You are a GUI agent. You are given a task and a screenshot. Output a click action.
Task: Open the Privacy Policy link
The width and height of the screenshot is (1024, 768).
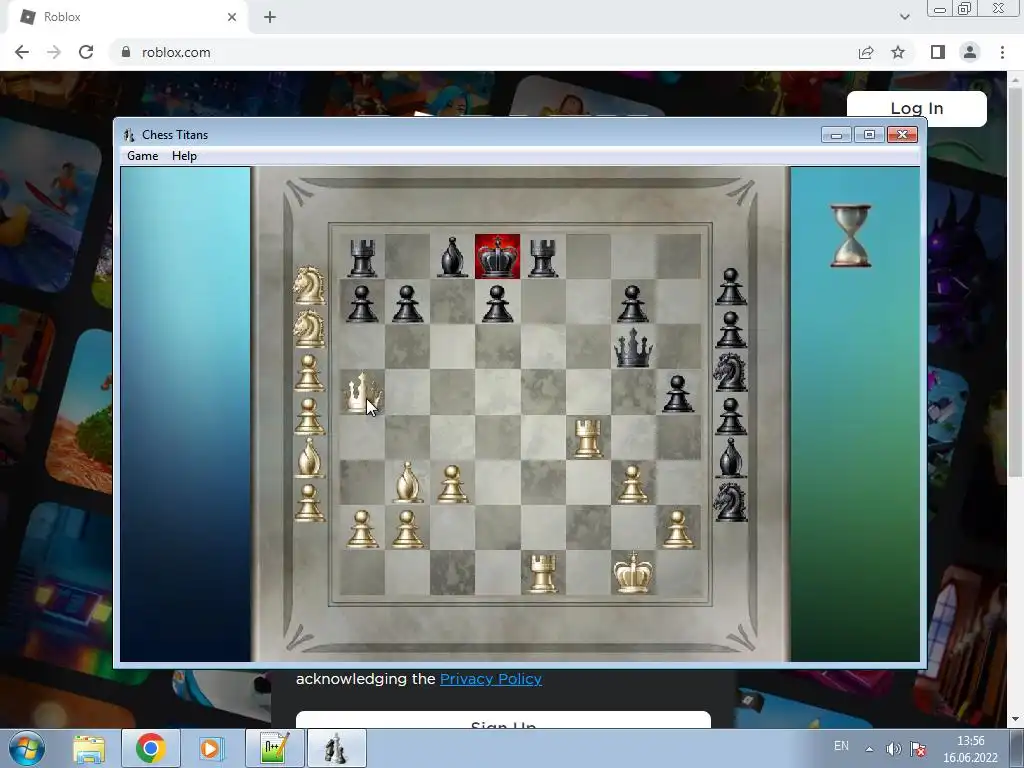tap(490, 679)
